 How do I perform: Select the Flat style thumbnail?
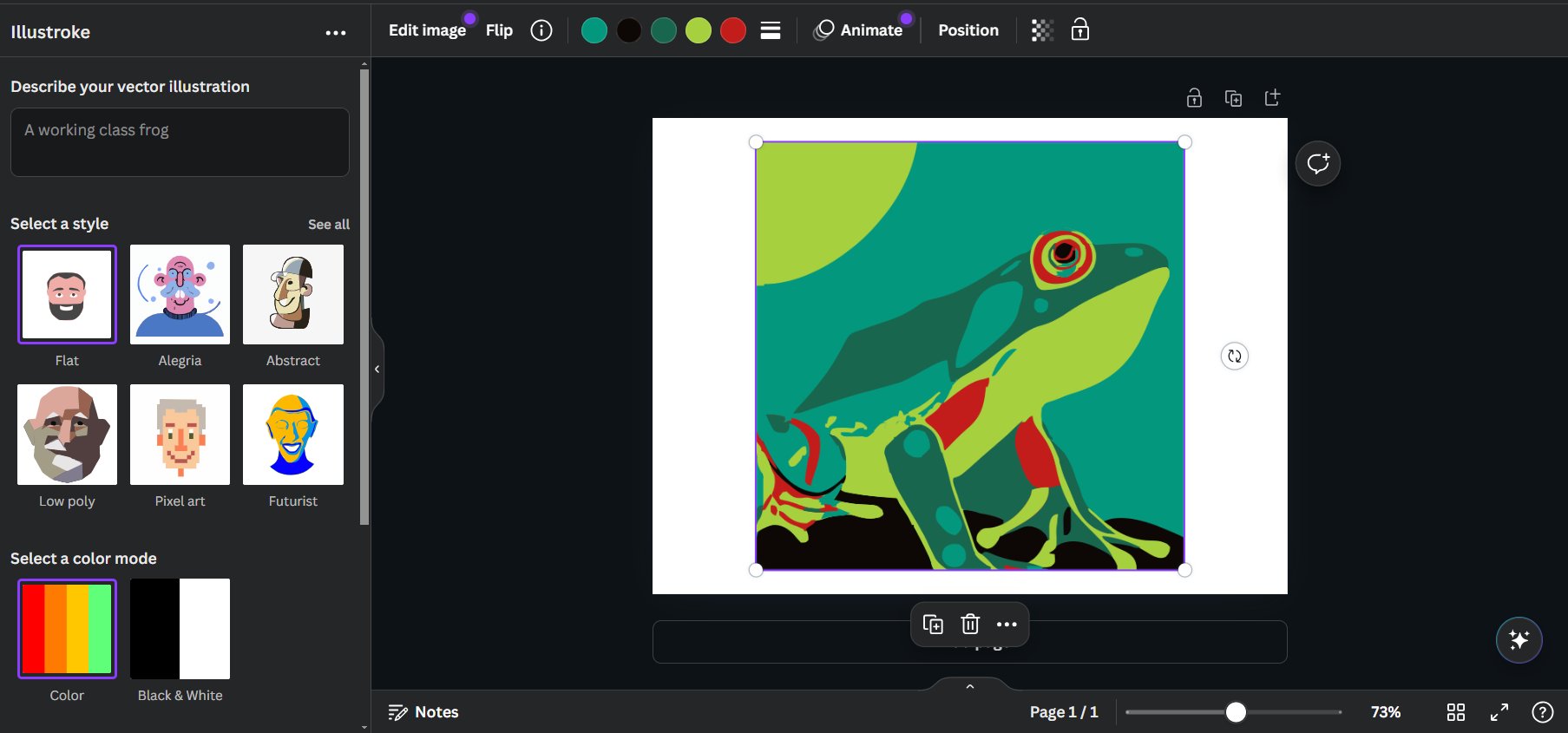(x=67, y=294)
